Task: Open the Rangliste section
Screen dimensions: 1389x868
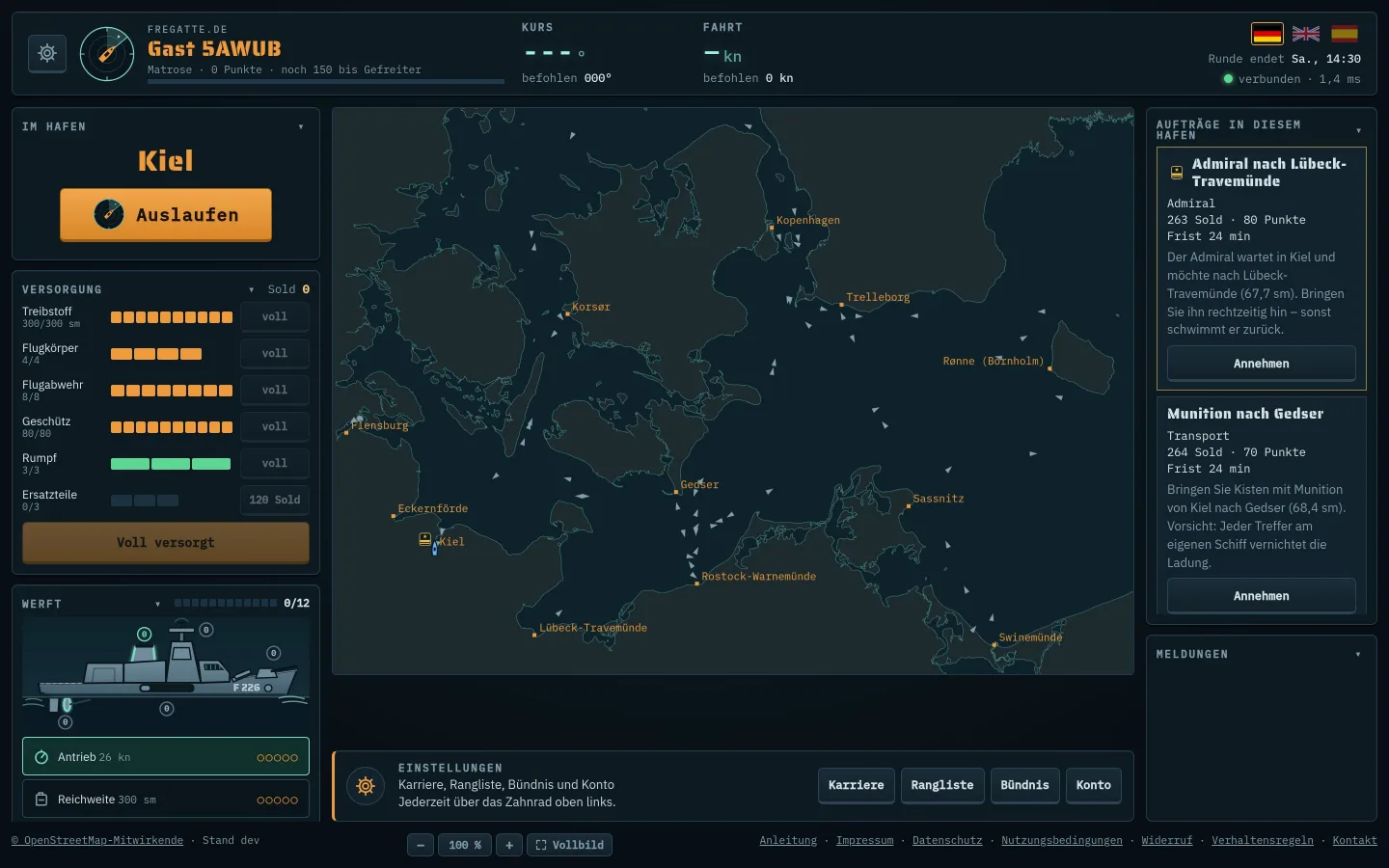Action: pyautogui.click(x=942, y=785)
